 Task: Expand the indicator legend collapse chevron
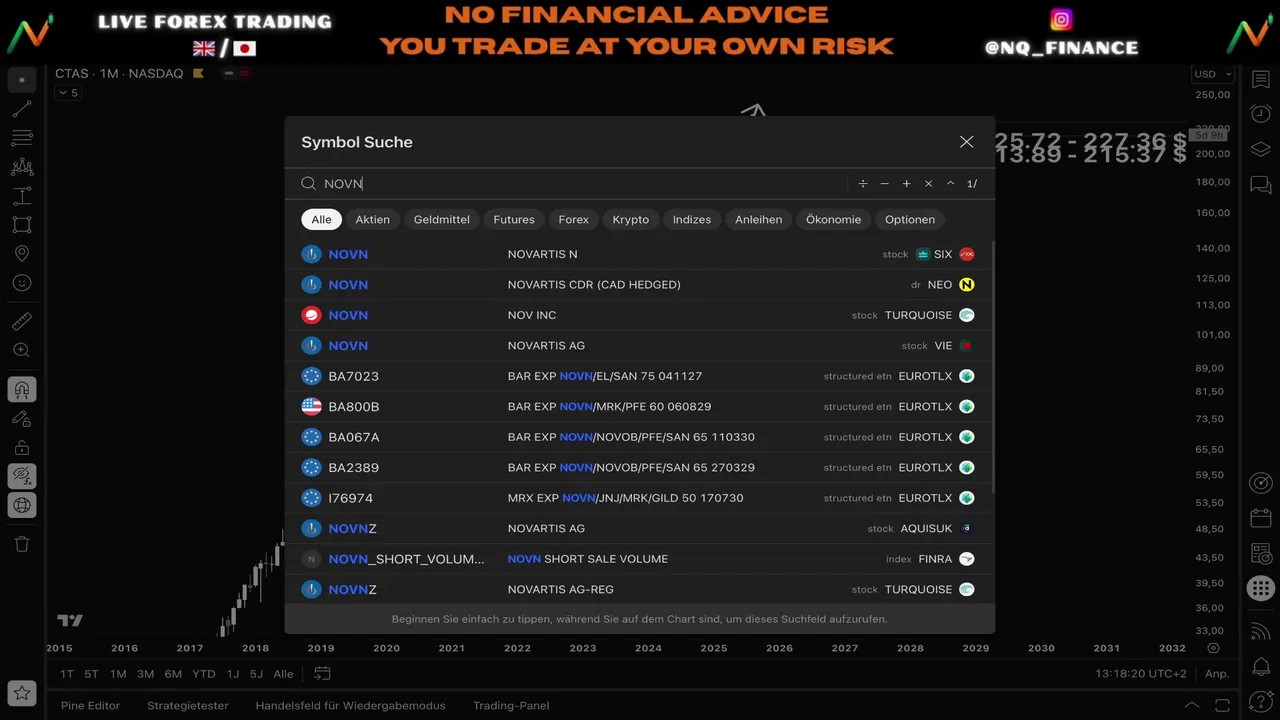[x=68, y=93]
